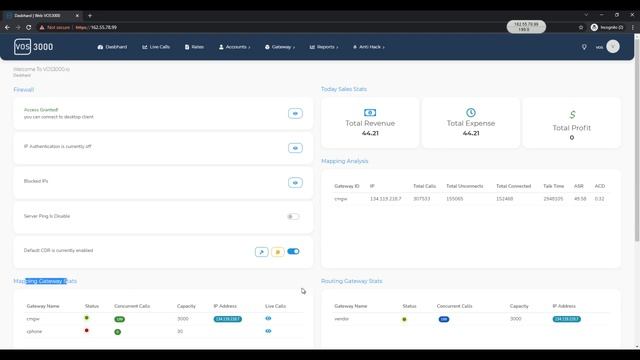Click the Gateway ID column header

[x=347, y=186]
